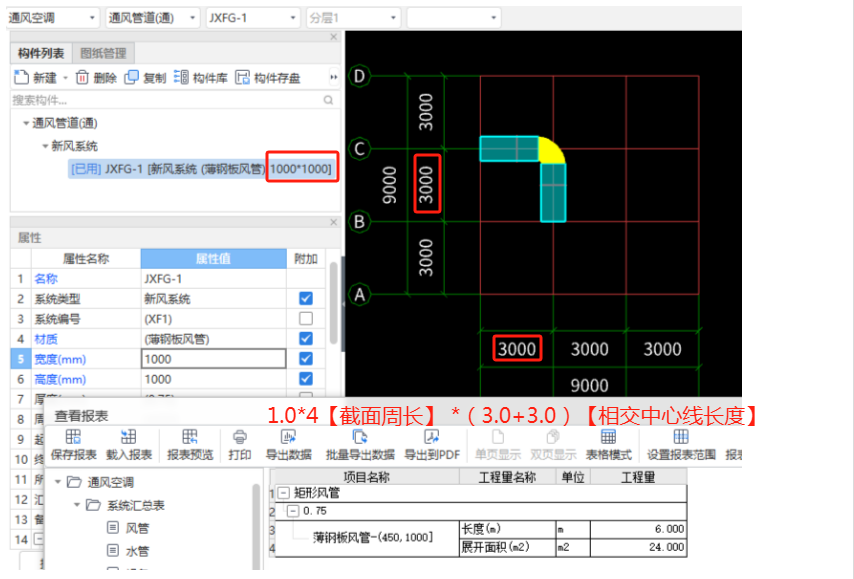Collapse 系统汇总表 in report tree
Image resolution: width=854 pixels, height=579 pixels.
[x=77, y=505]
